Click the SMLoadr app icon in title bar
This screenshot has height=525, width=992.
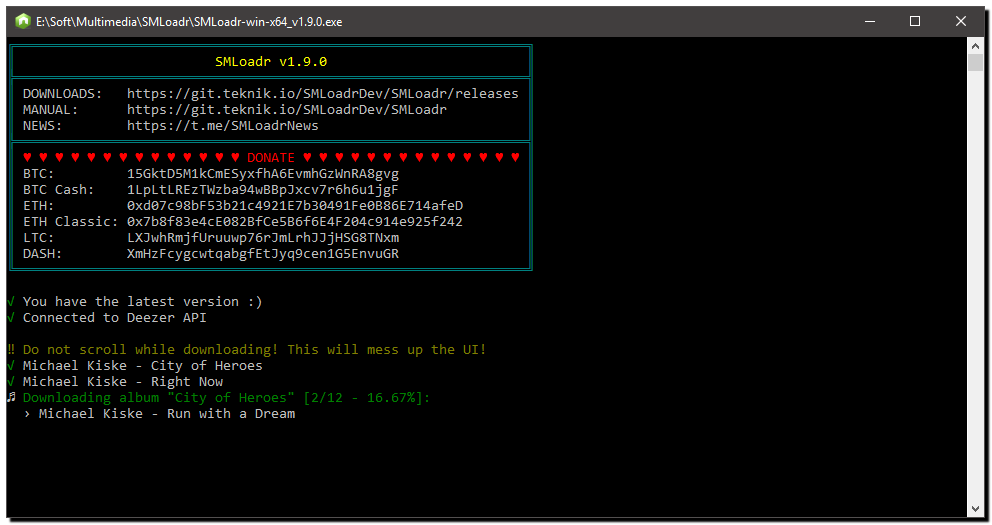click(x=23, y=22)
